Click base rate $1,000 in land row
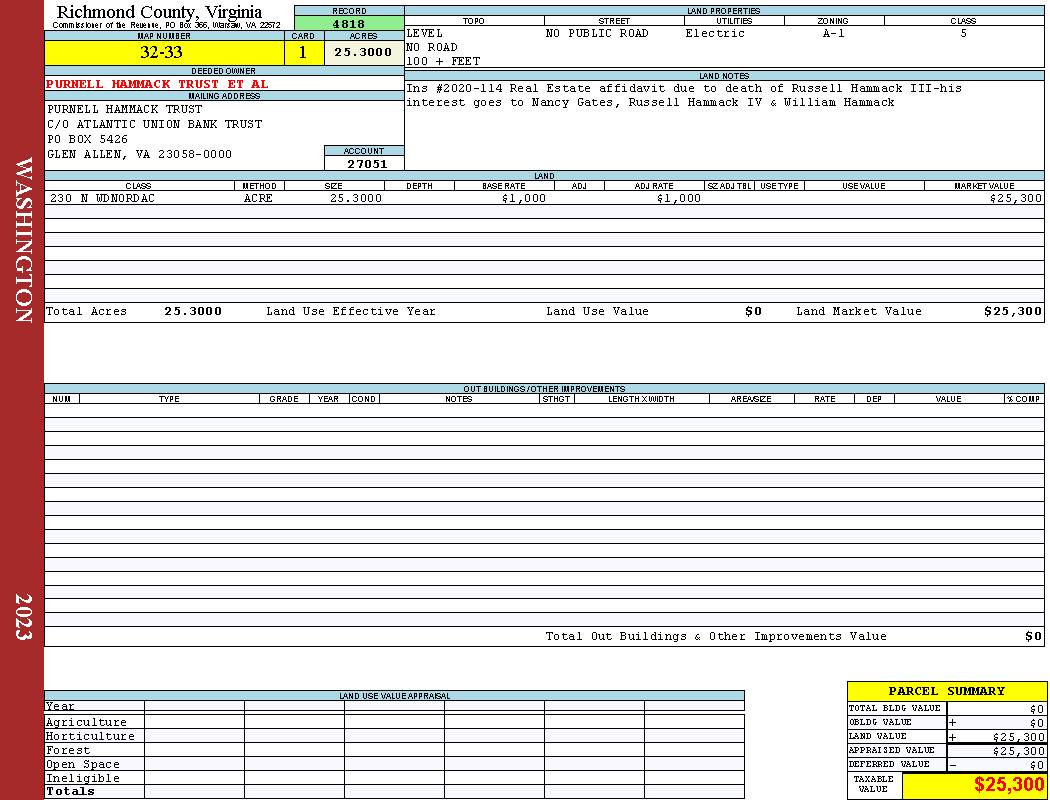Image resolution: width=1050 pixels, height=800 pixels. click(x=524, y=198)
